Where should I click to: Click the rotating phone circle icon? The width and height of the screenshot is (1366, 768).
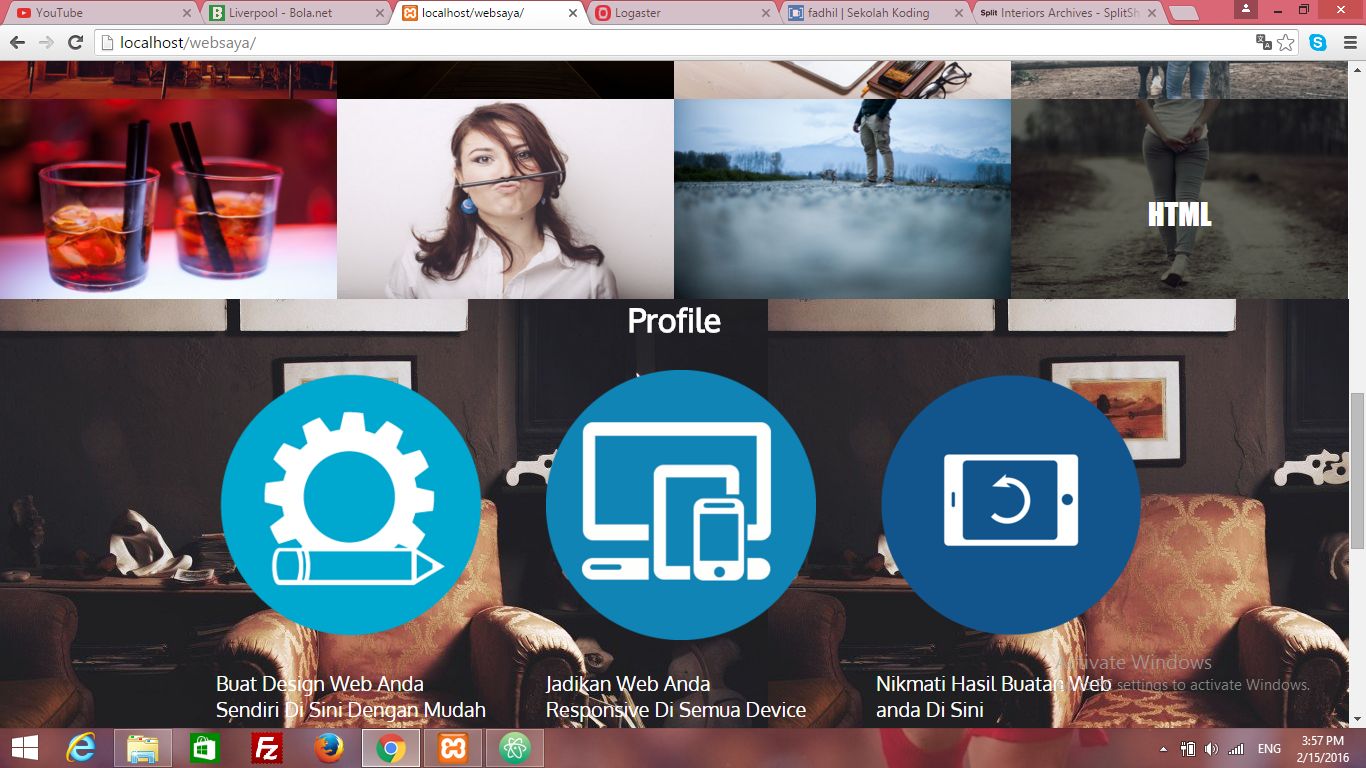point(1010,504)
